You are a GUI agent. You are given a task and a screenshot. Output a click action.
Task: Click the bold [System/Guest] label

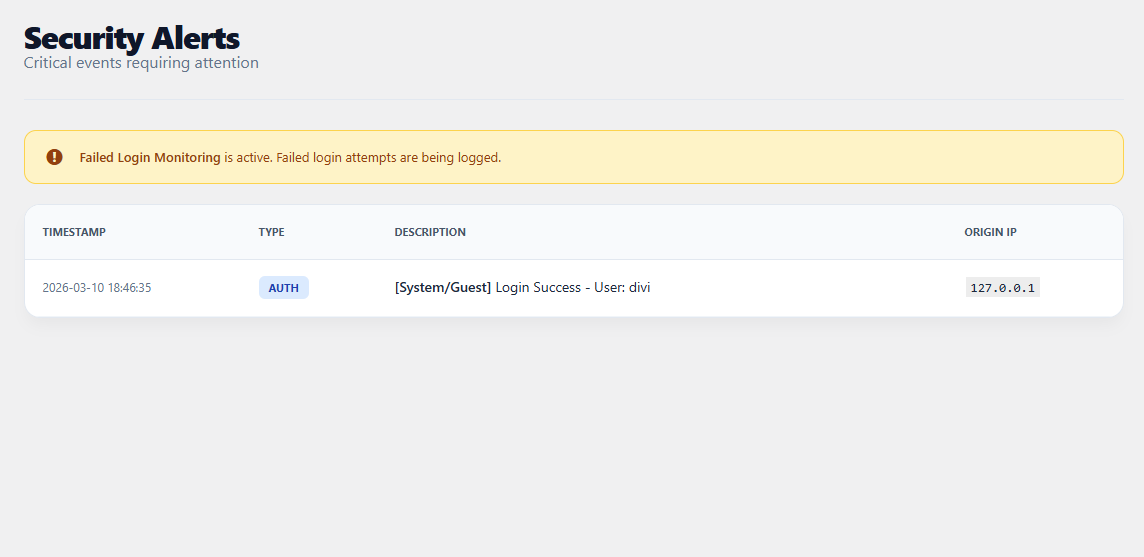coord(443,288)
